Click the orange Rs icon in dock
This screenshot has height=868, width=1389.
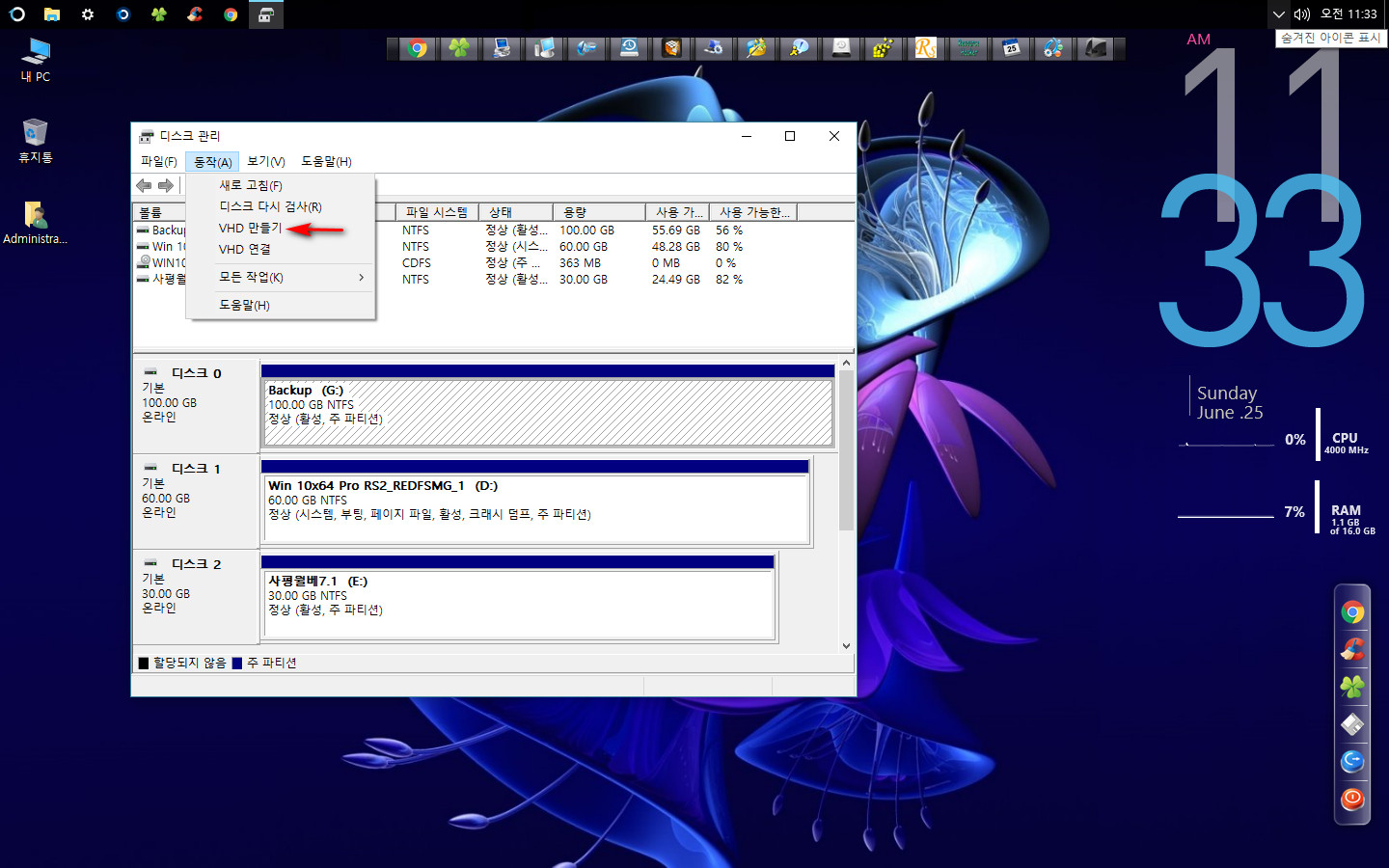[x=926, y=48]
